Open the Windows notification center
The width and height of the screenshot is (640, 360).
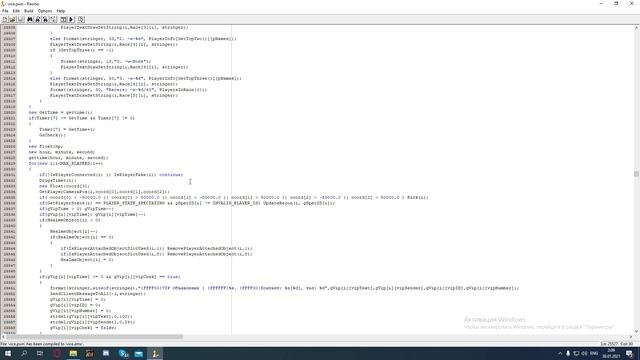point(630,353)
